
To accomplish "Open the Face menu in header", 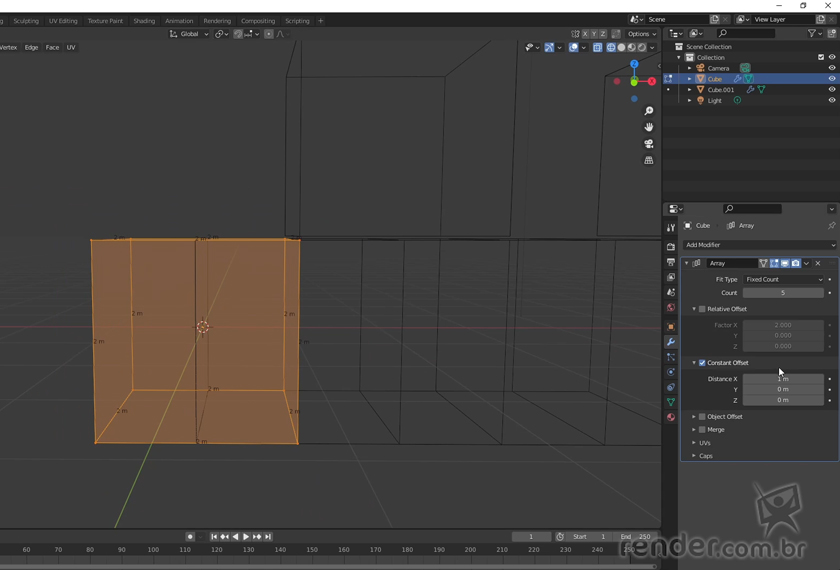I will tap(52, 47).
